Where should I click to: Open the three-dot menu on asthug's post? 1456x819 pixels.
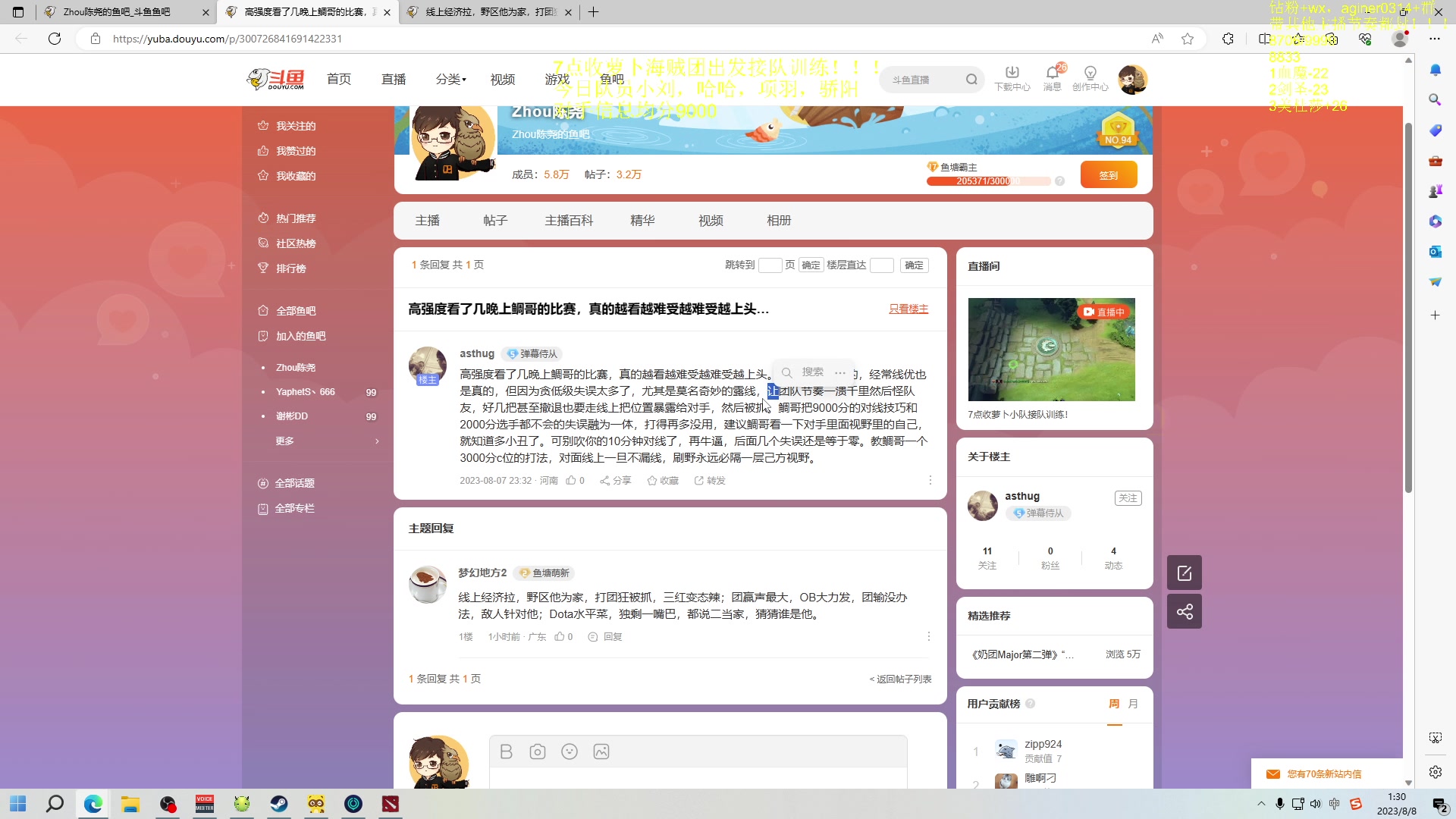coord(930,481)
